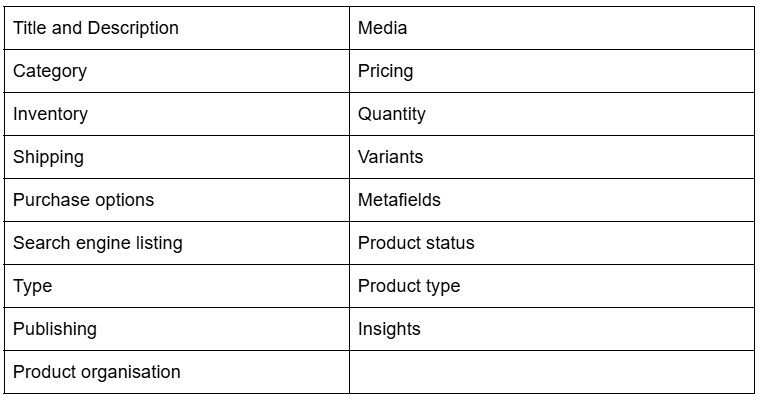The width and height of the screenshot is (763, 401).
Task: Select the Product type cell
Action: [x=552, y=286]
